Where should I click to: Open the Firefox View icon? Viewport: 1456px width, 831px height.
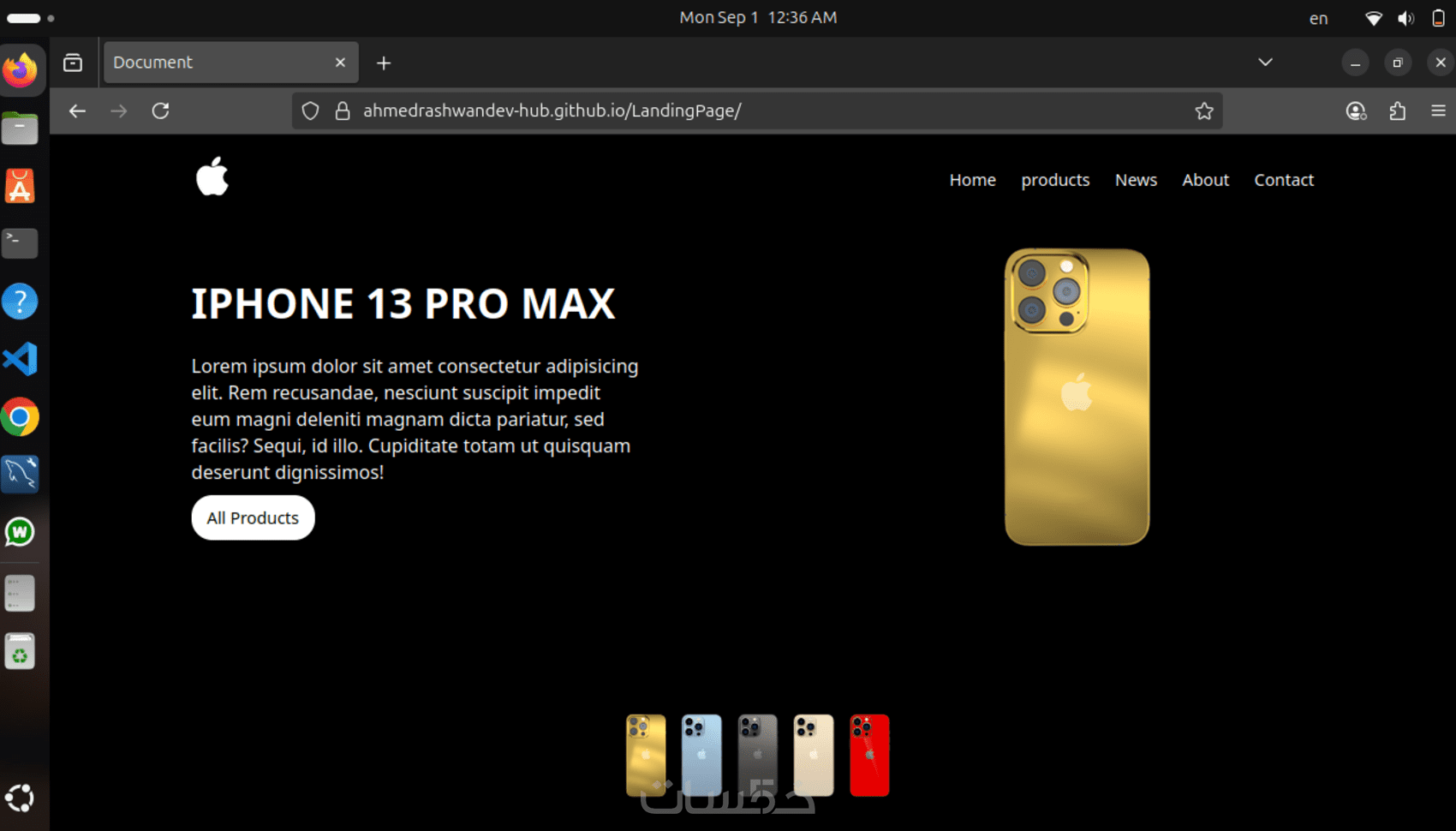[73, 63]
